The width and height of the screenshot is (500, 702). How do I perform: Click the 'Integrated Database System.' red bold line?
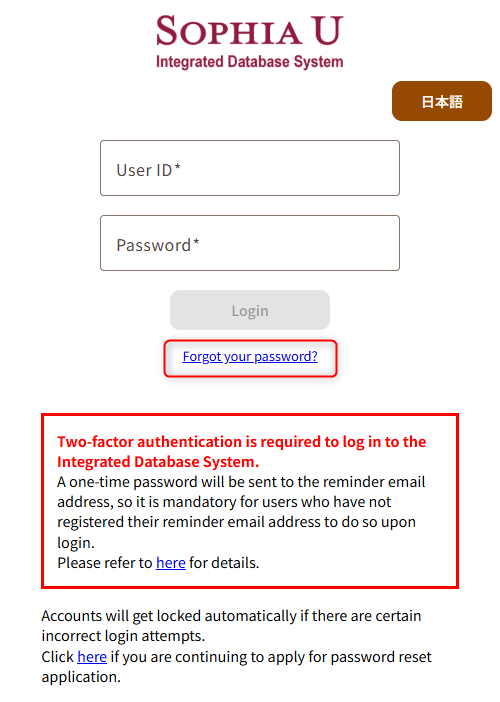point(158,462)
